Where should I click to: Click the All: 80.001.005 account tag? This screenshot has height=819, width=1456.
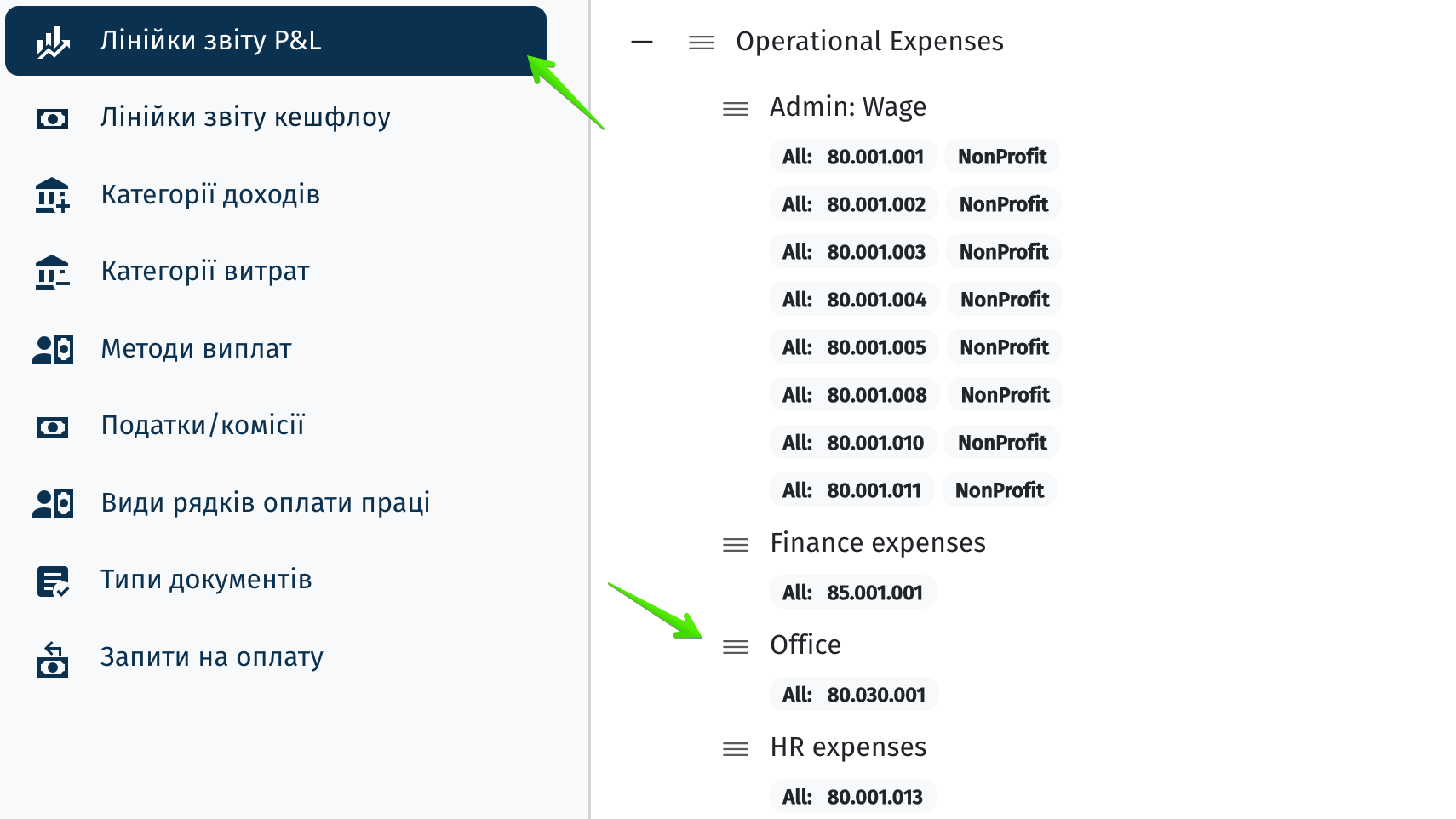tap(854, 347)
